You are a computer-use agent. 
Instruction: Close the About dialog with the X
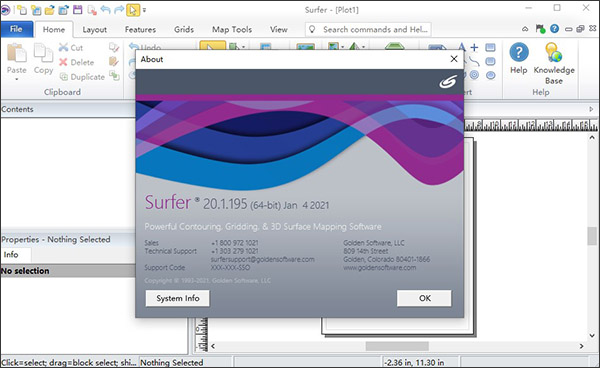454,59
